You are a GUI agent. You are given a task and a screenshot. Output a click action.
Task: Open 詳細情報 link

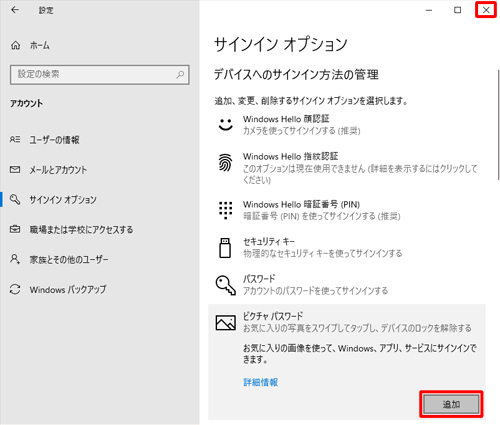[261, 382]
